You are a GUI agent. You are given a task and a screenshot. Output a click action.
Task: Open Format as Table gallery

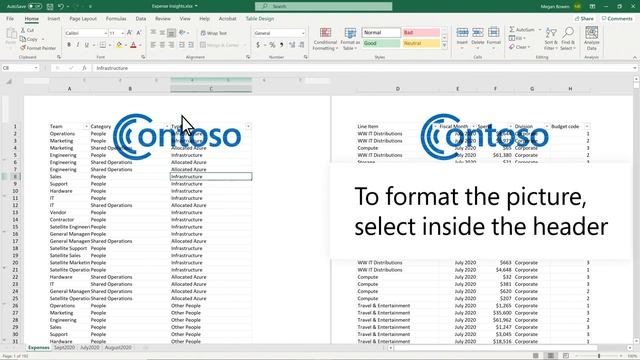[x=350, y=39]
